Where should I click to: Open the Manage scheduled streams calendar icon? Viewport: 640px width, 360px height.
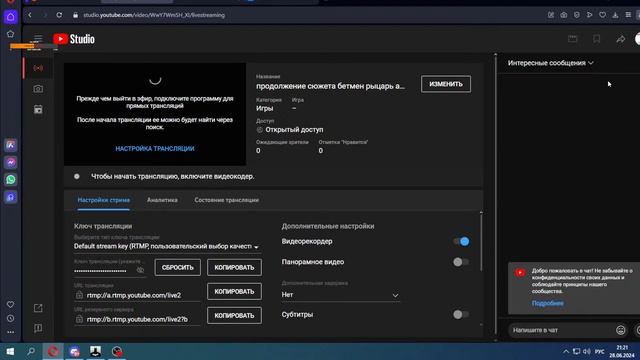coord(38,109)
